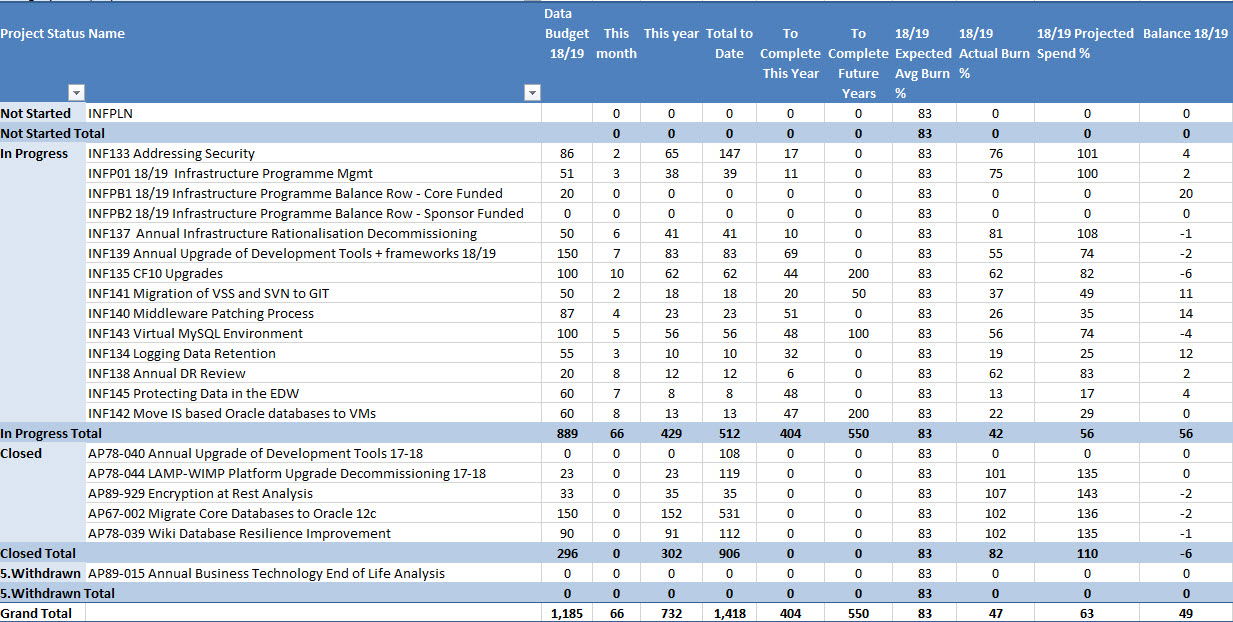1233x622 pixels.
Task: Click AP89-929 actual burn value 107
Action: click(x=995, y=493)
